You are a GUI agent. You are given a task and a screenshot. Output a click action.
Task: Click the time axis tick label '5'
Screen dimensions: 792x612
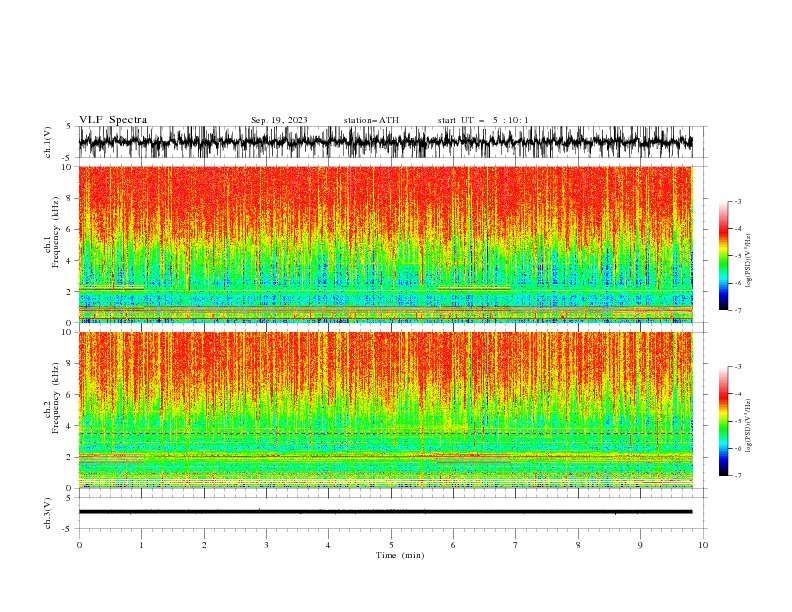click(391, 545)
